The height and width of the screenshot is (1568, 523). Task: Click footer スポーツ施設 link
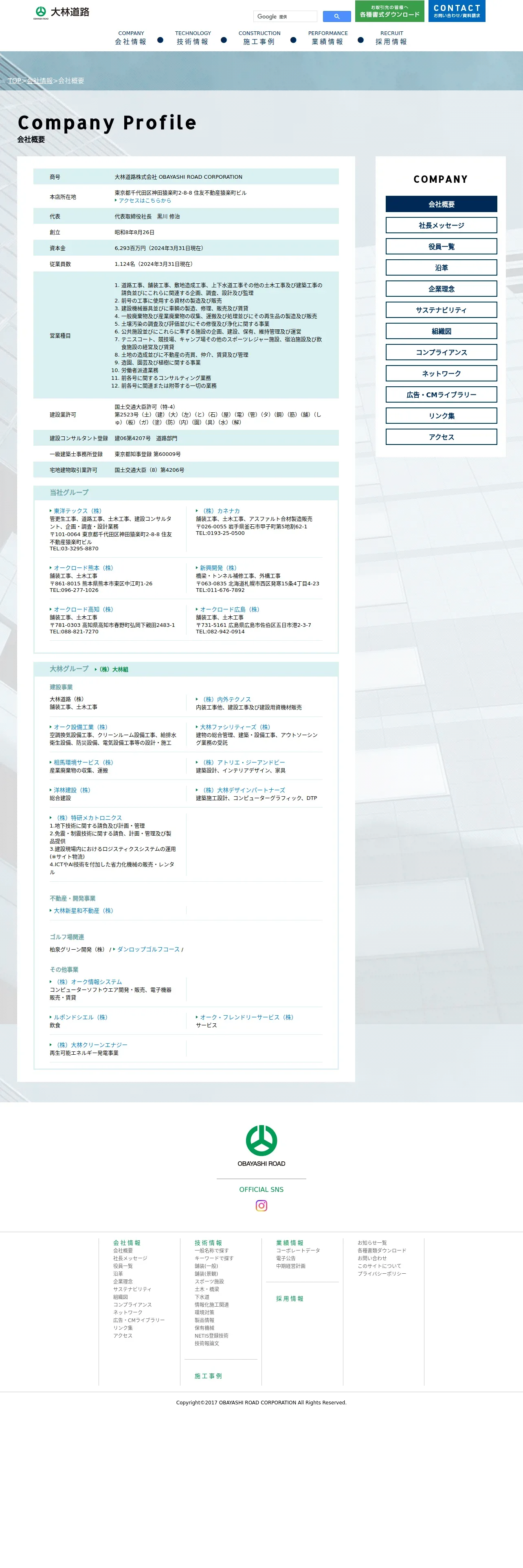click(x=209, y=1281)
